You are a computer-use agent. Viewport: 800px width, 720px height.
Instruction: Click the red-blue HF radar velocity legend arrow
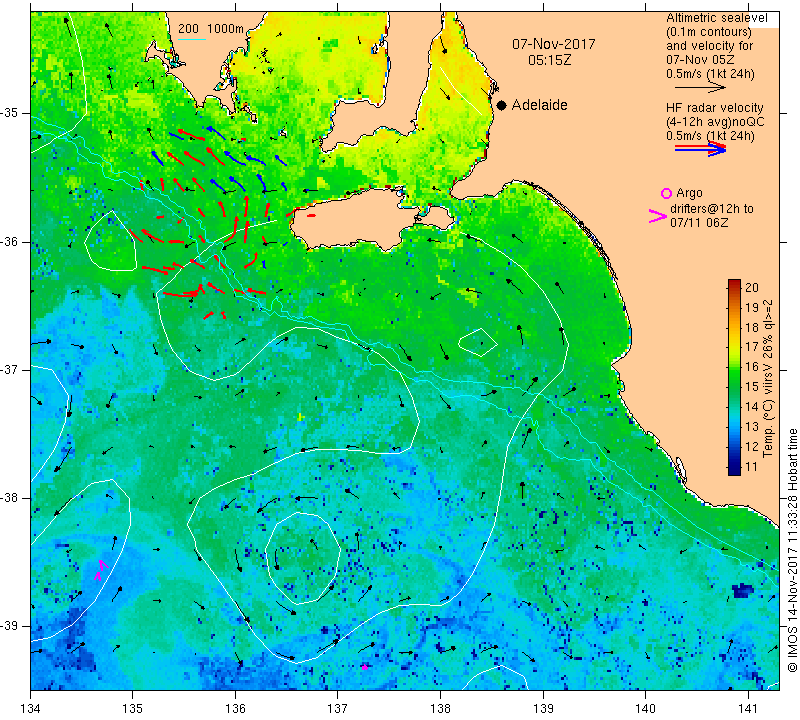pyautogui.click(x=700, y=149)
